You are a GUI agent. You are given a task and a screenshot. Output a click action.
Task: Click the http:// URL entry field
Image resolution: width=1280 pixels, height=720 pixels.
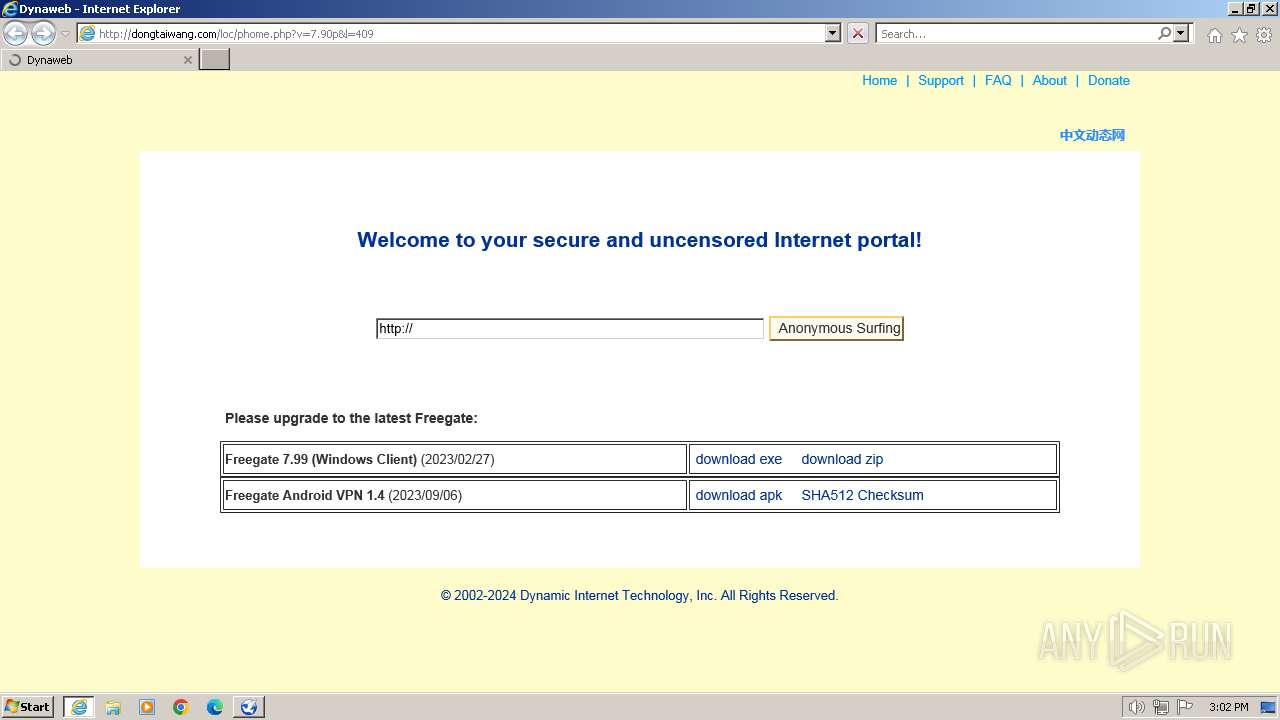(570, 328)
